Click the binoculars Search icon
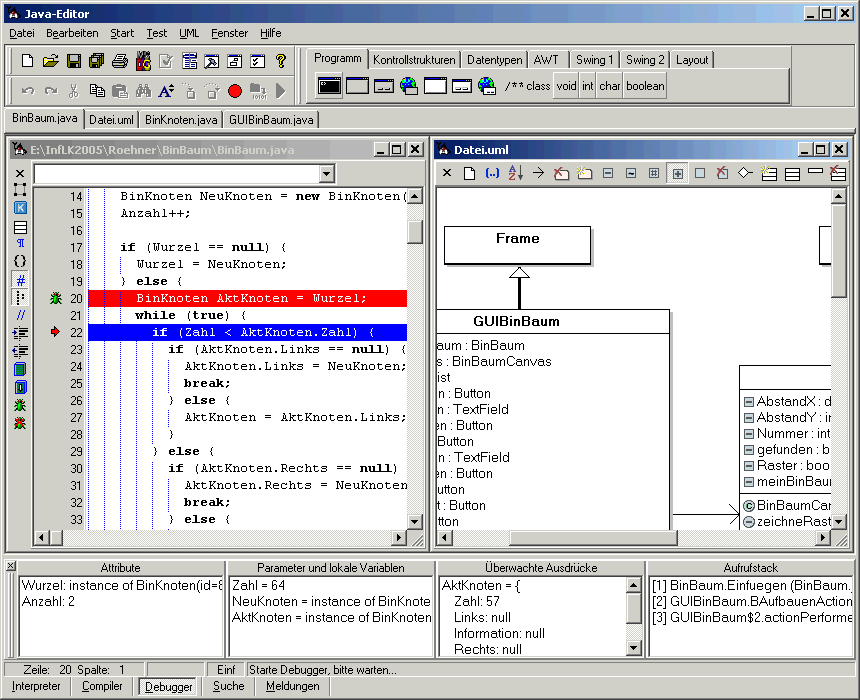This screenshot has height=700, width=860. (x=143, y=91)
